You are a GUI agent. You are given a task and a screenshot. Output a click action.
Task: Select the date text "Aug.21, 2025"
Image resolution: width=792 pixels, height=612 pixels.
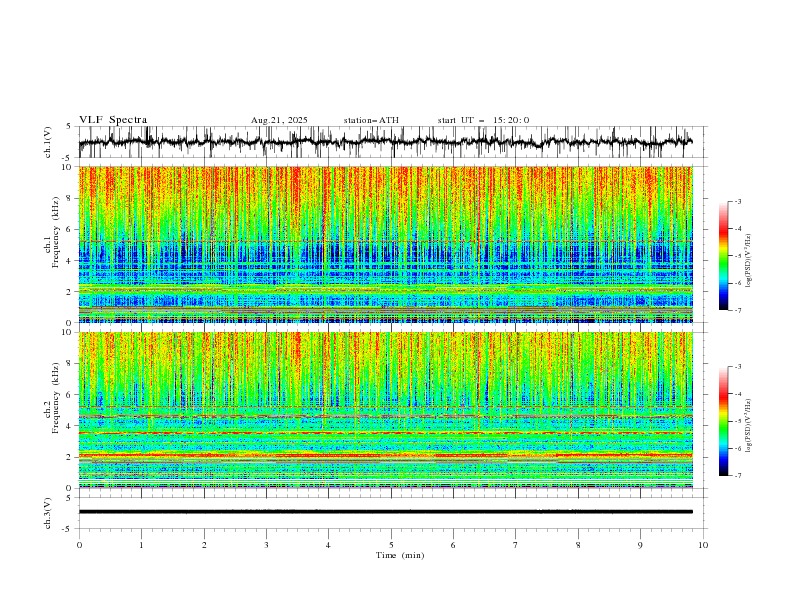(279, 120)
